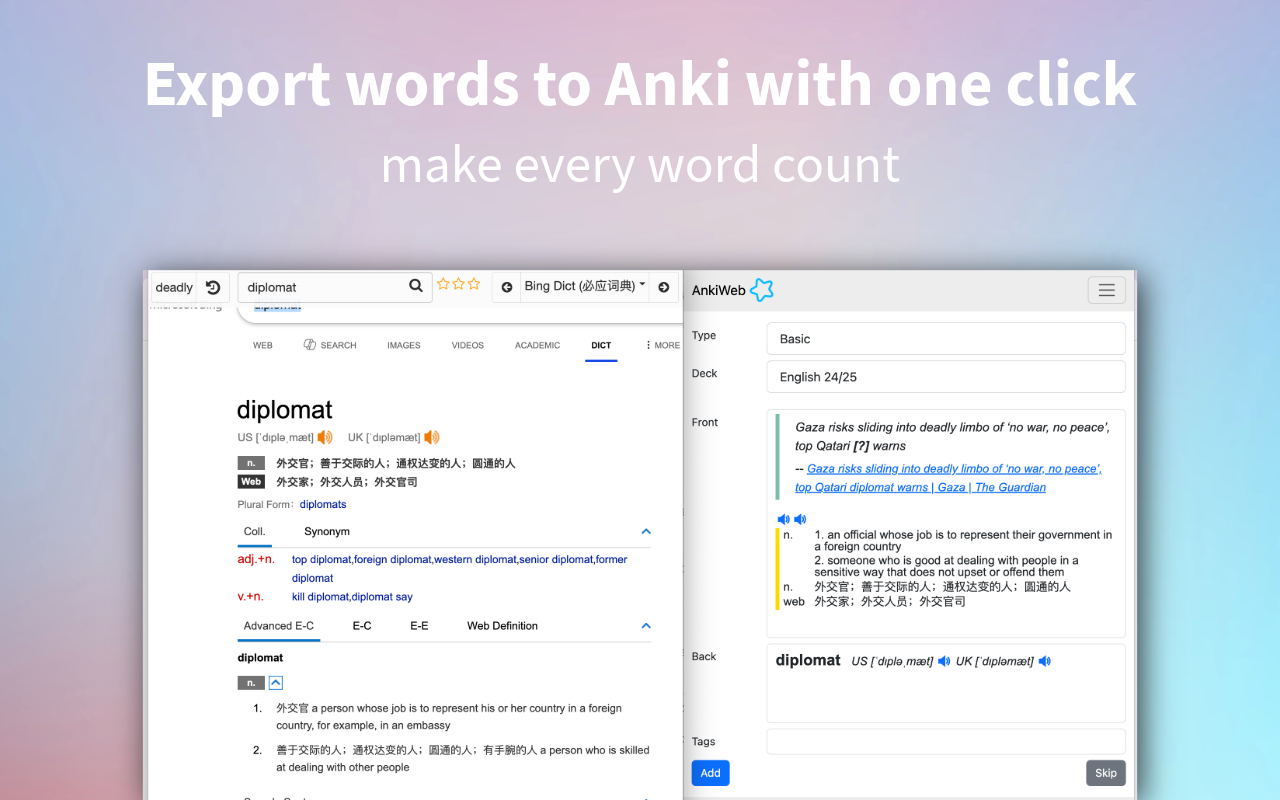1280x800 pixels.
Task: Open word history via the rotate-back icon
Action: coord(214,286)
